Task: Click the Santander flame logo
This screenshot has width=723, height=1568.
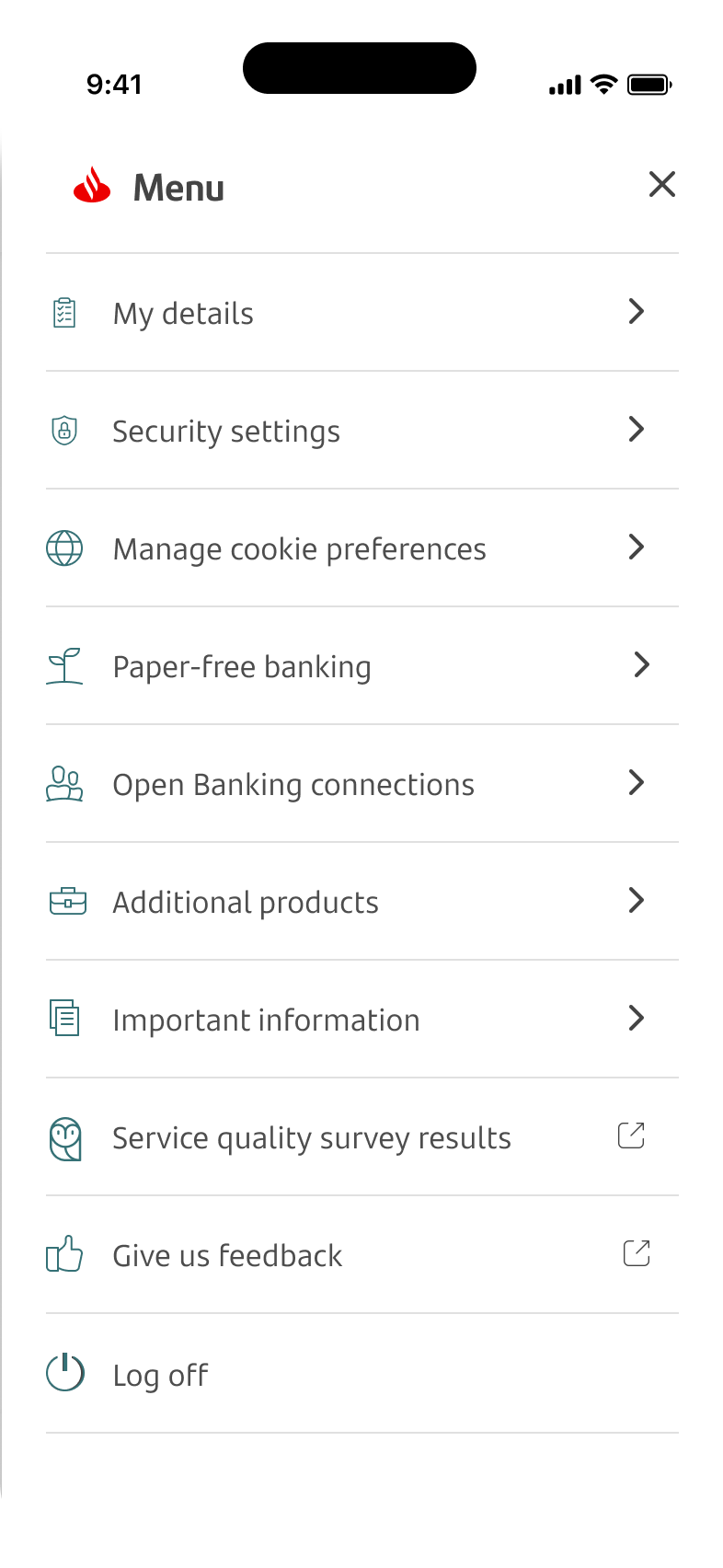Action: click(x=92, y=185)
